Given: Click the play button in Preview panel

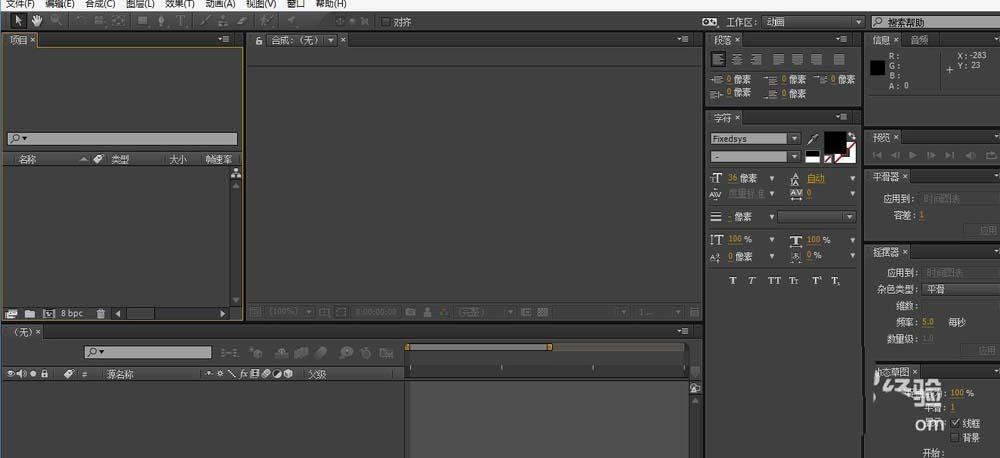Looking at the screenshot, I should 913,155.
